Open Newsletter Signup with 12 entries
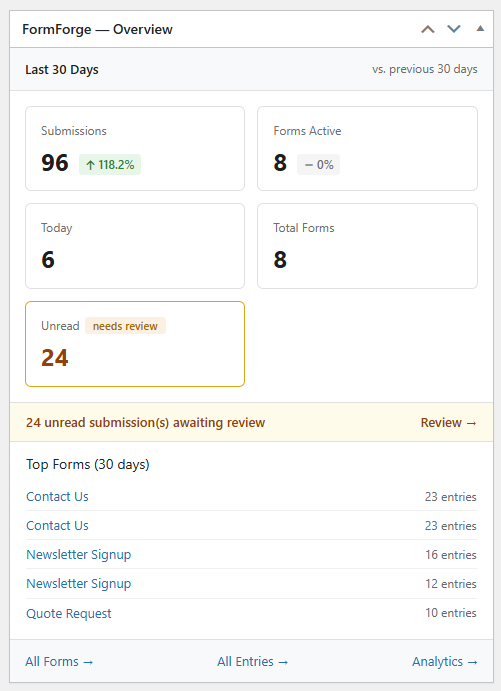The width and height of the screenshot is (501, 691). [78, 584]
